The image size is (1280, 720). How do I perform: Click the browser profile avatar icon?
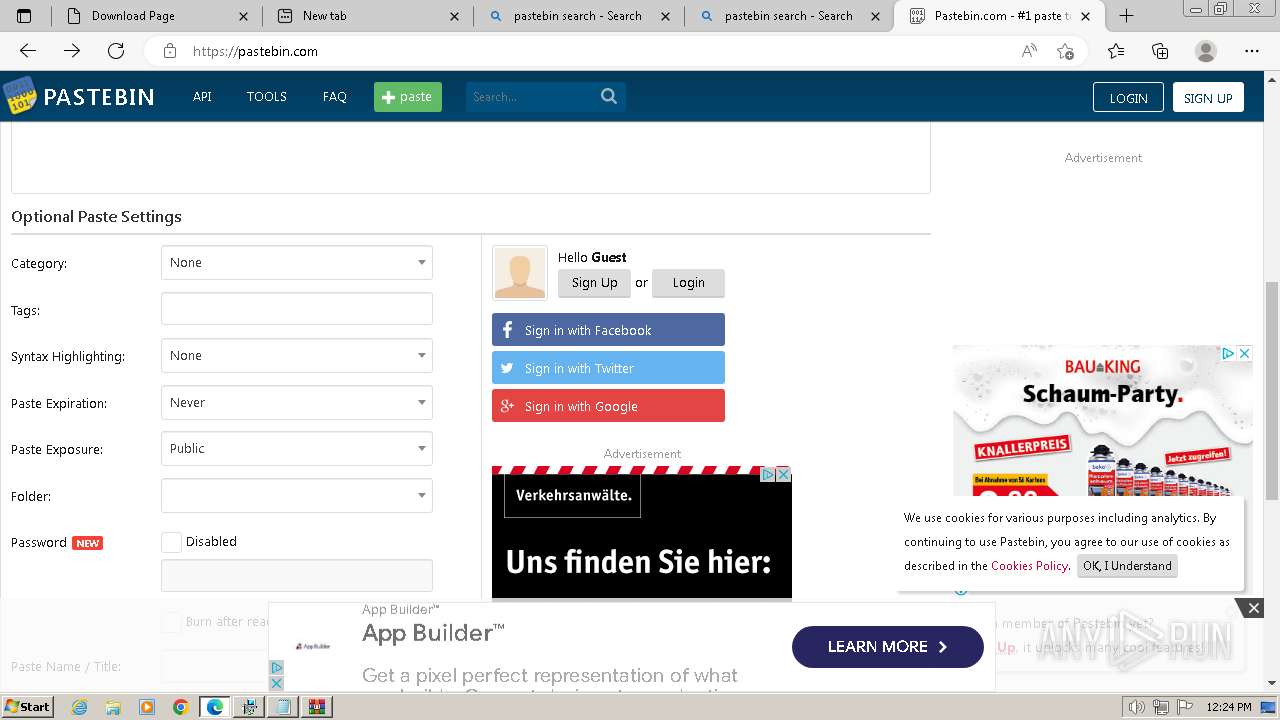tap(1206, 51)
